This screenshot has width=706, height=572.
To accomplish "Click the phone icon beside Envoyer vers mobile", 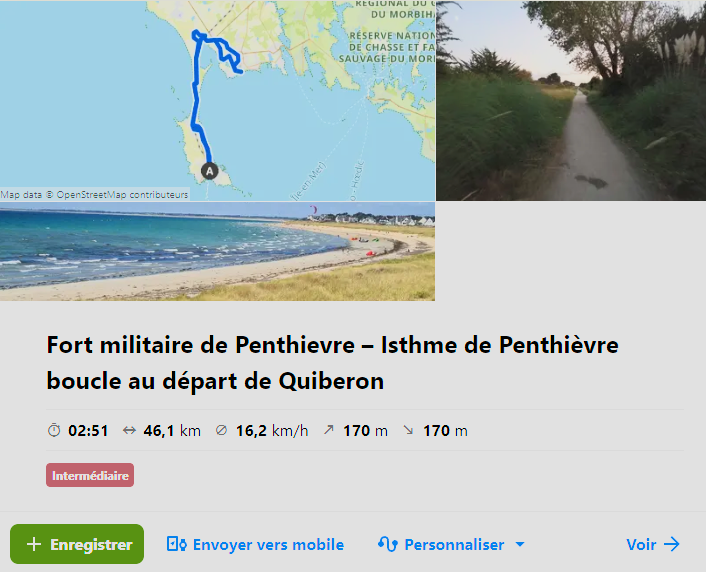I will click(x=176, y=544).
